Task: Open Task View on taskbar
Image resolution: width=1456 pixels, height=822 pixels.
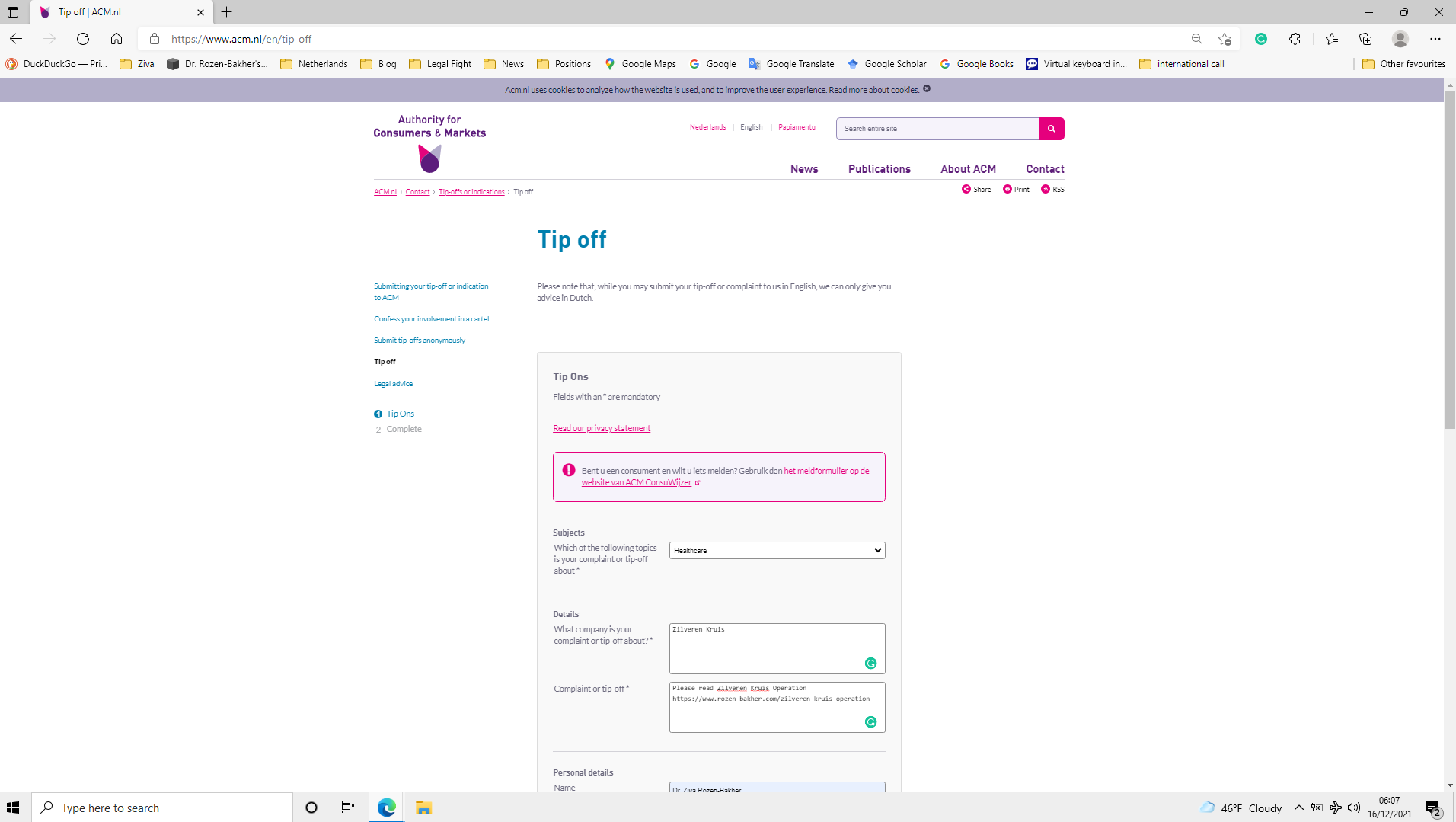Action: (x=348, y=808)
